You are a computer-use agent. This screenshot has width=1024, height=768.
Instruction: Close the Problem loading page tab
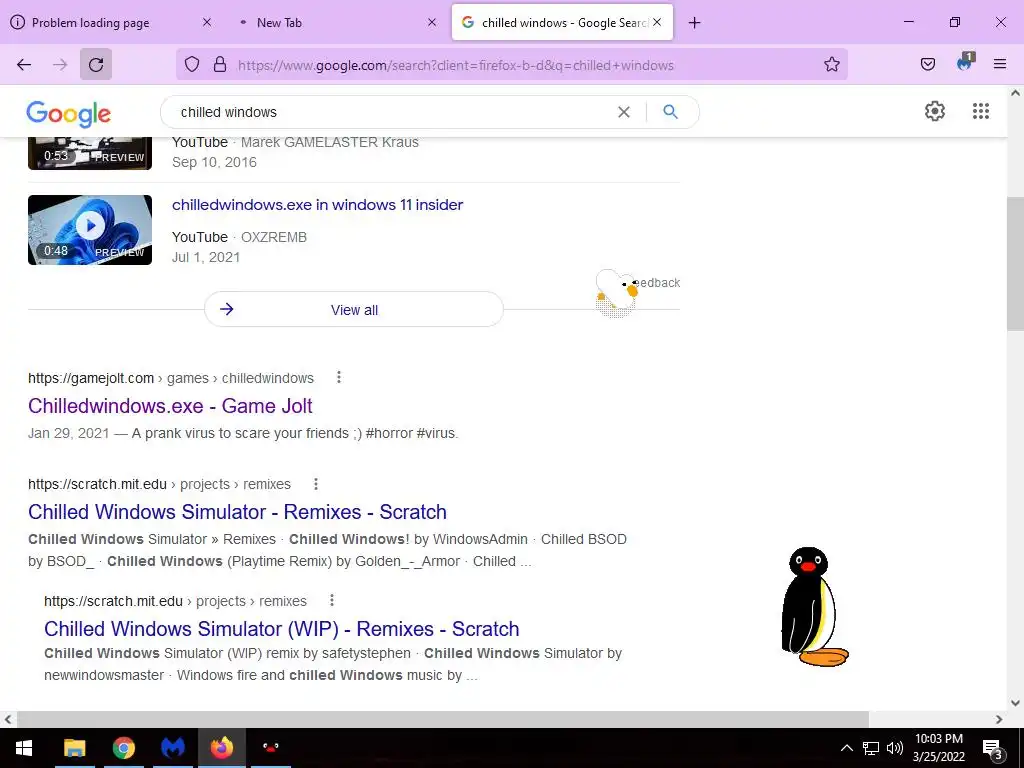point(206,22)
